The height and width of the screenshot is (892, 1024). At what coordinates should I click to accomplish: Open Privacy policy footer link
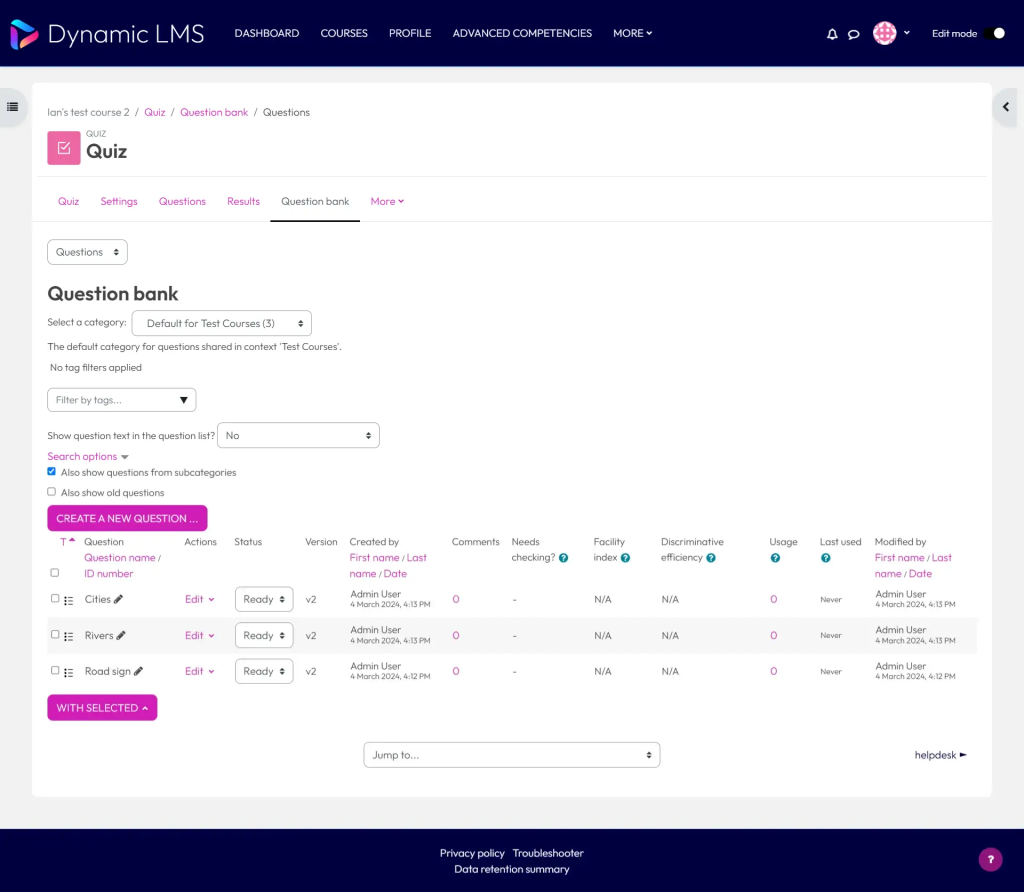click(x=472, y=853)
